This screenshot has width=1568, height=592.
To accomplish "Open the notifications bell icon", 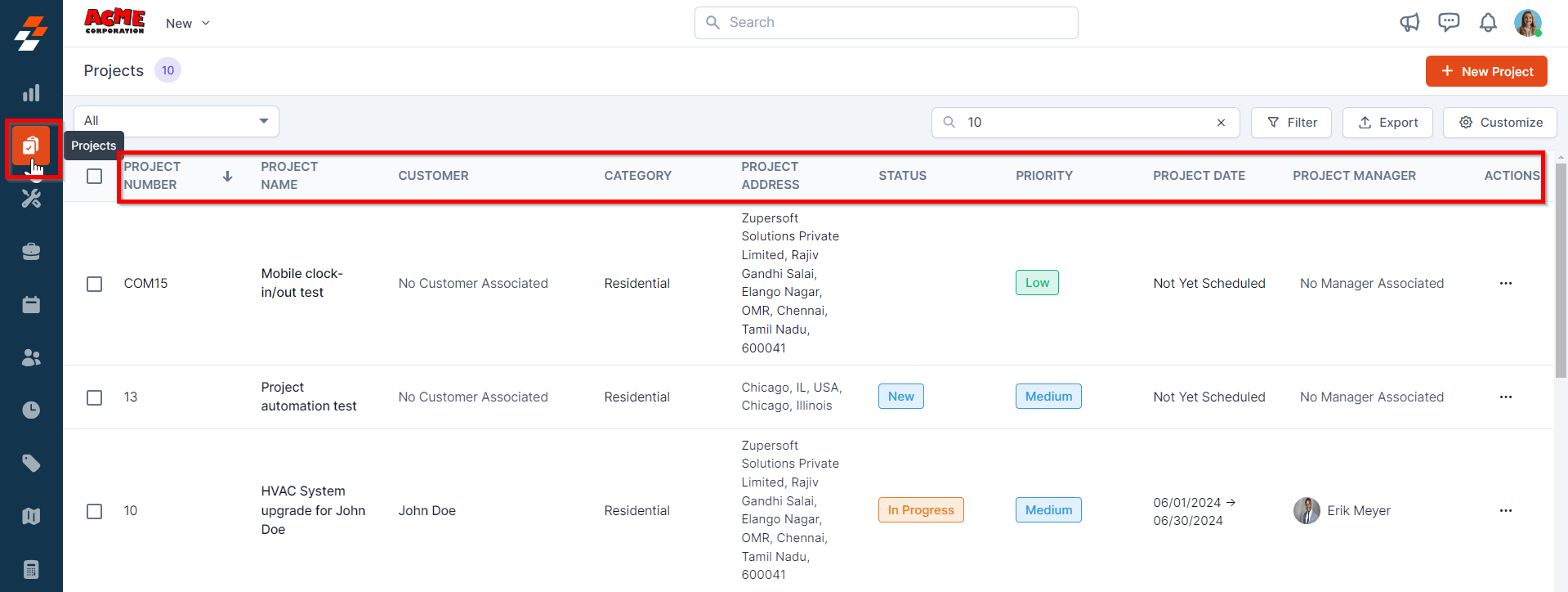I will point(1488,23).
